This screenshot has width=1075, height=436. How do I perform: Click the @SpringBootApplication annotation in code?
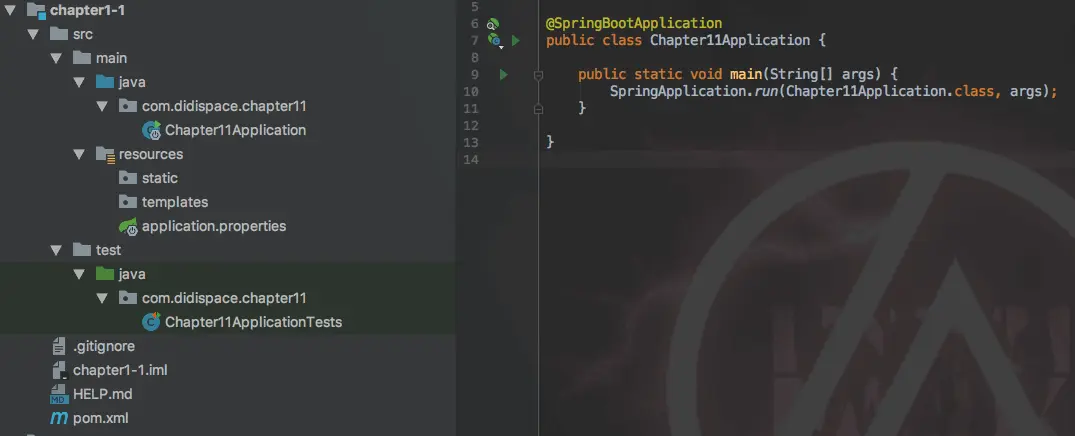[633, 23]
